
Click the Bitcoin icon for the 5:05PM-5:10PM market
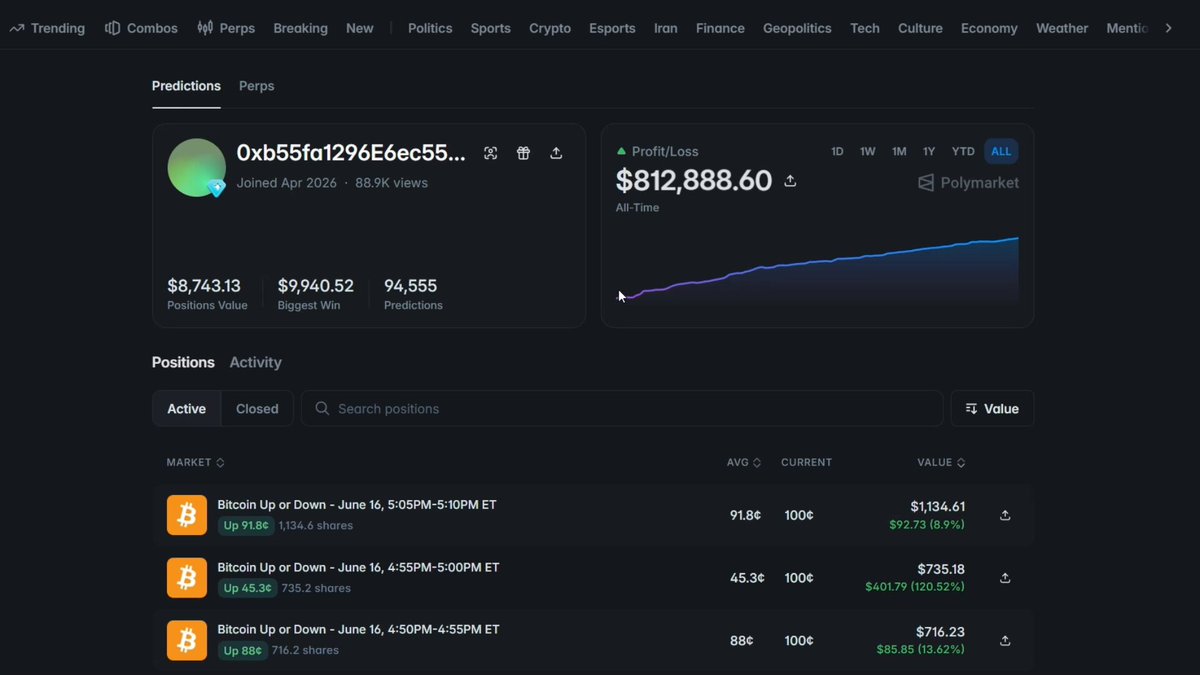click(x=187, y=515)
